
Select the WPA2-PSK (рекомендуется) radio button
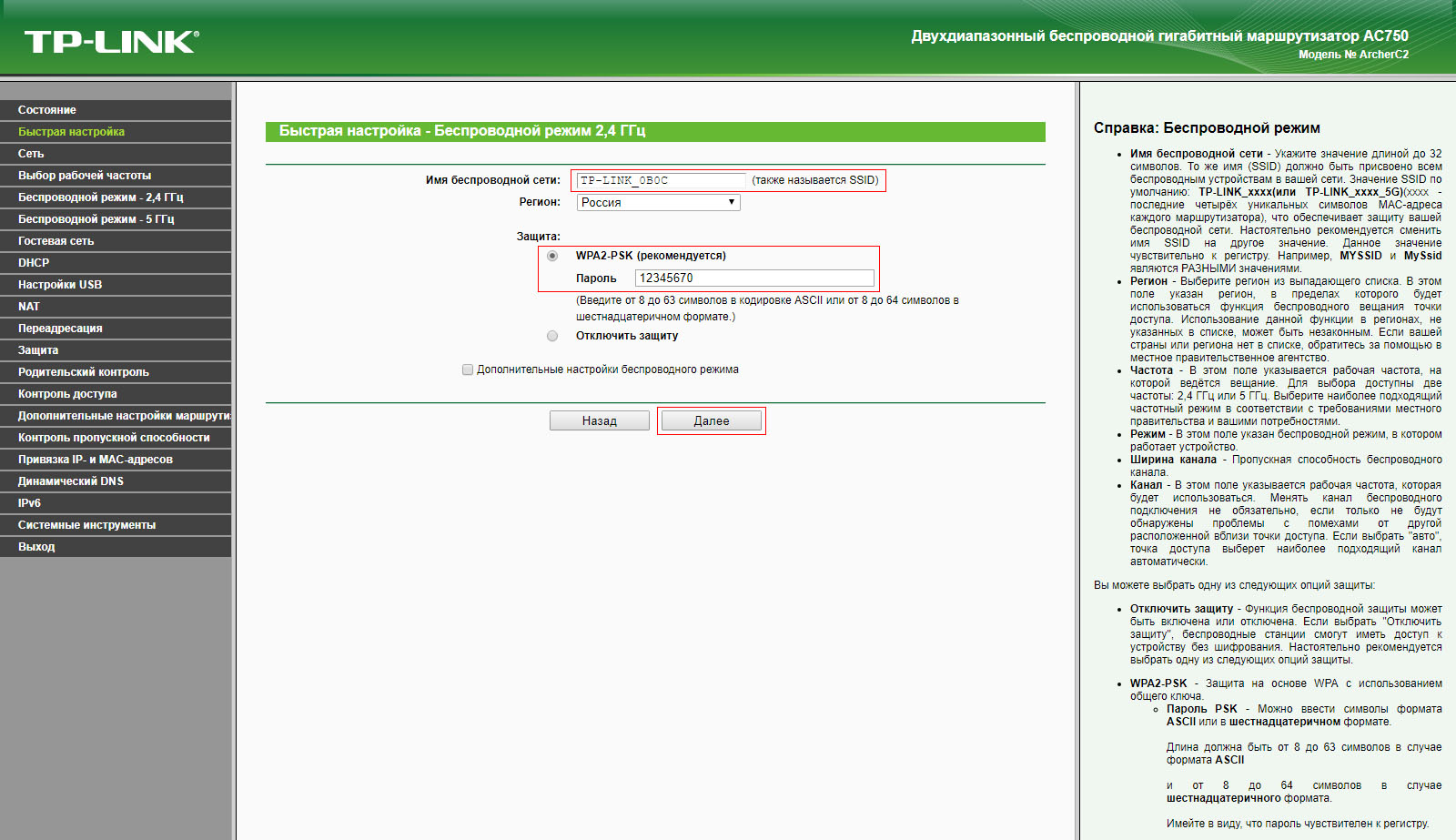tap(552, 256)
